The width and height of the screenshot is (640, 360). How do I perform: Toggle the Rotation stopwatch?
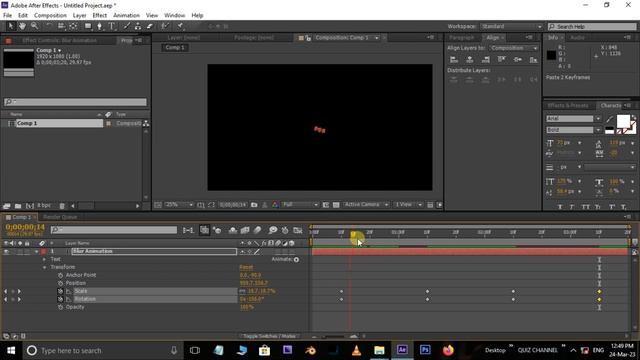60,299
